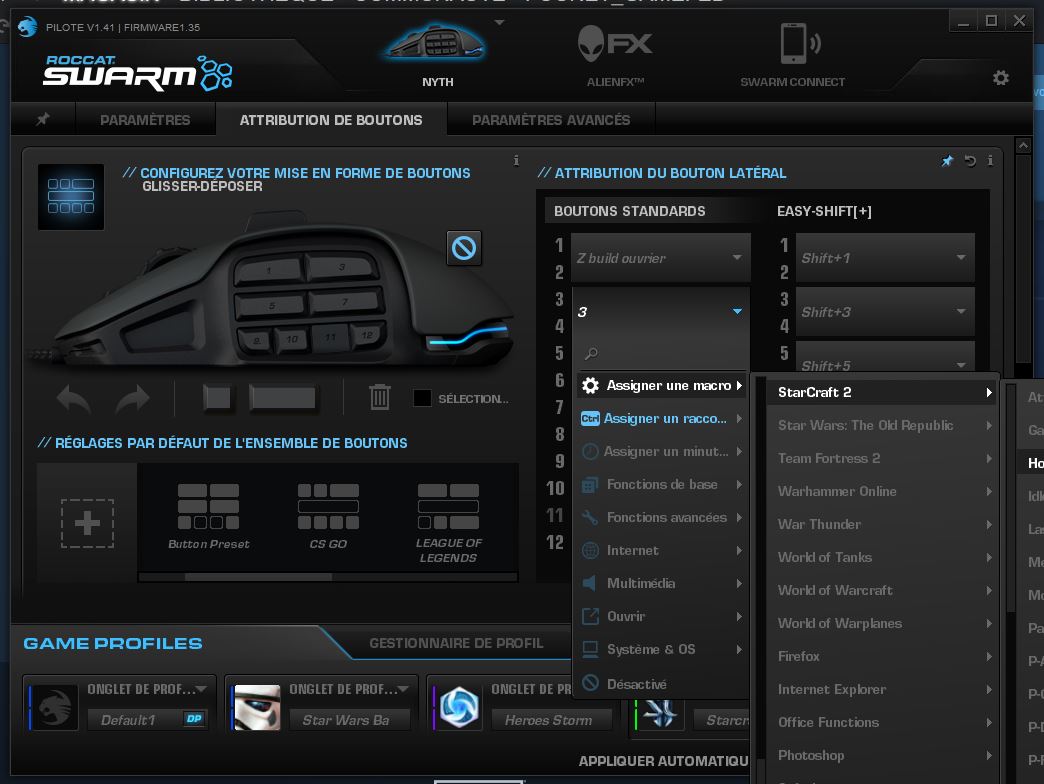Click the search magnifier icon in dropdown
Viewport: 1044px width, 784px height.
coord(591,353)
